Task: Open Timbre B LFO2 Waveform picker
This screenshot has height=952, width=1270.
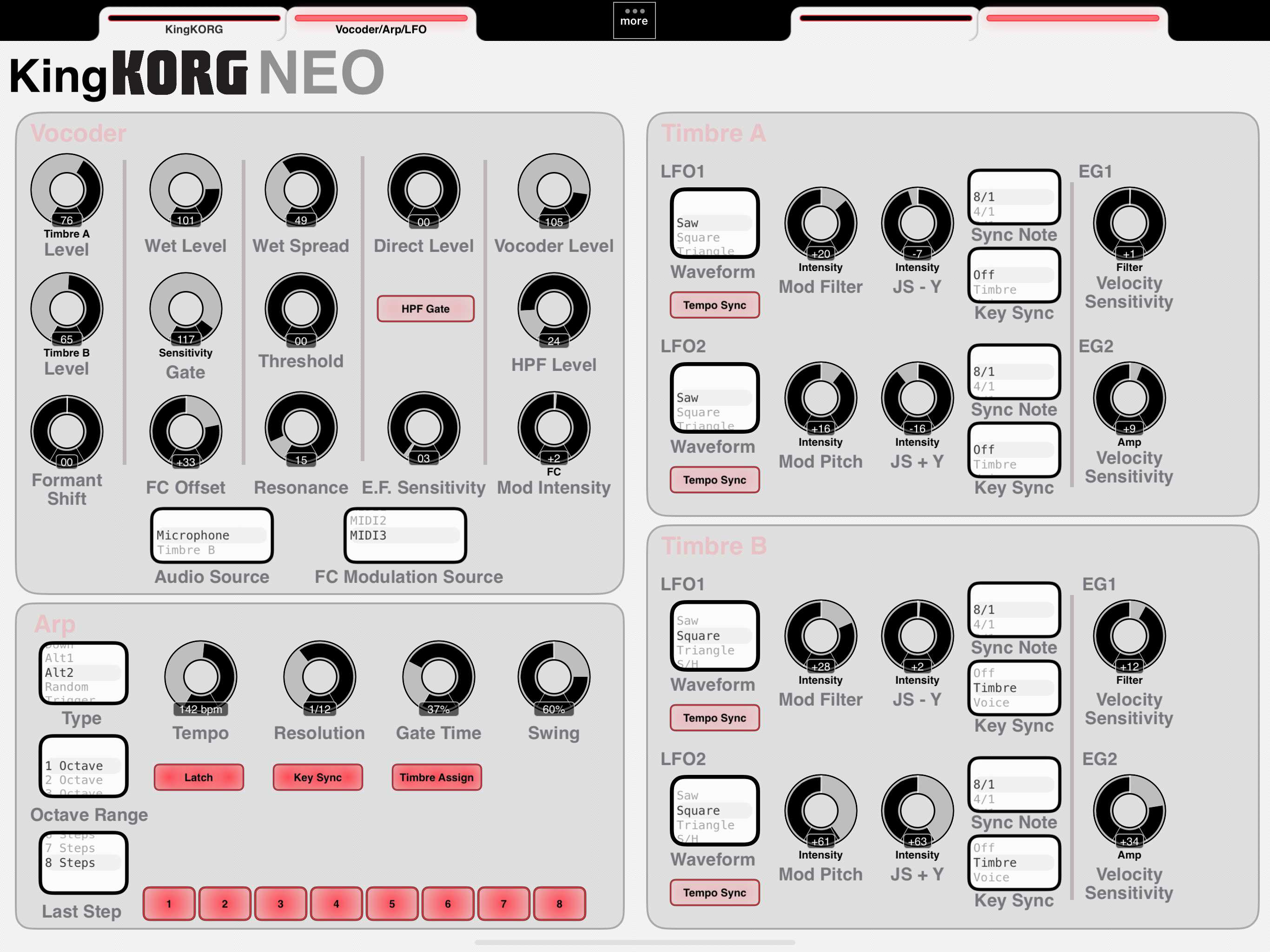Action: [714, 811]
